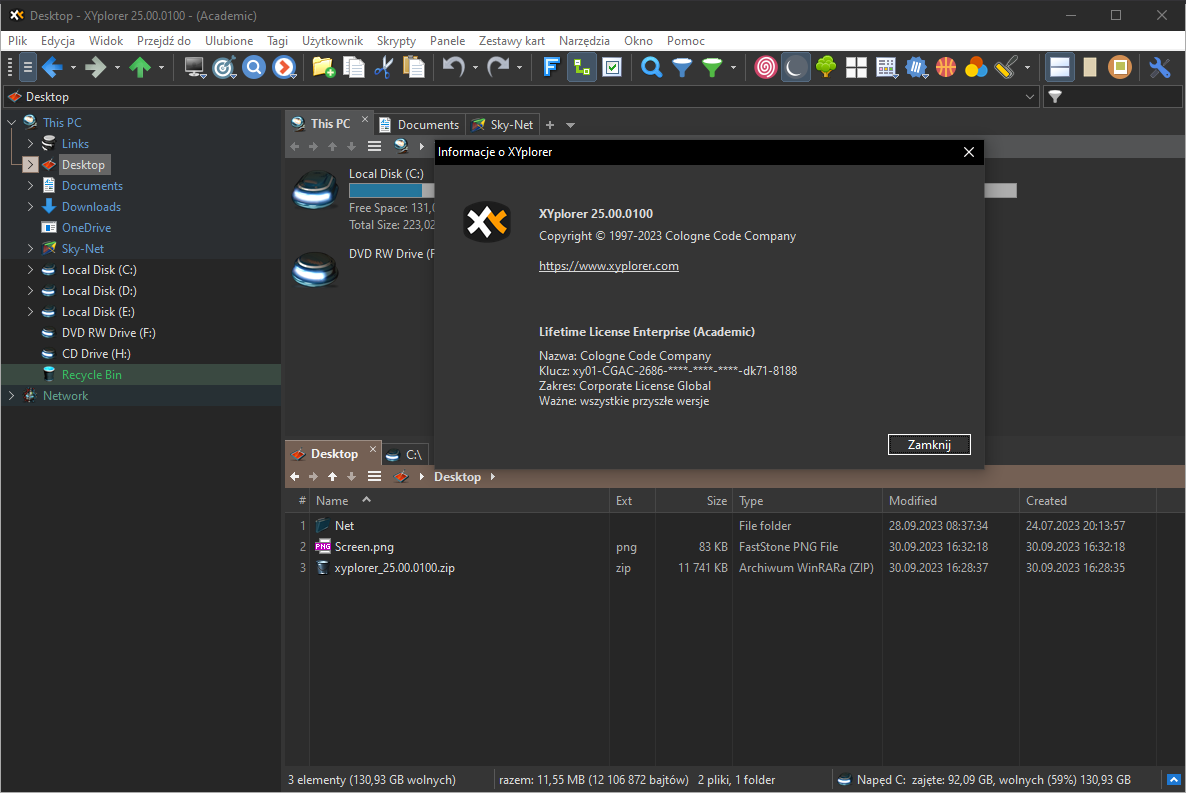Open the Narzędzia menu
1186x793 pixels.
pos(584,41)
